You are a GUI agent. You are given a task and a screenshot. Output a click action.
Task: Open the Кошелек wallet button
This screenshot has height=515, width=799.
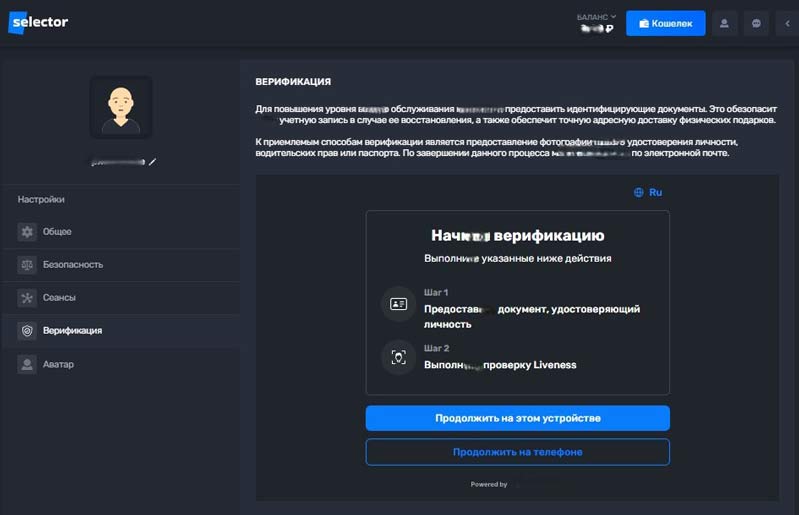(665, 23)
